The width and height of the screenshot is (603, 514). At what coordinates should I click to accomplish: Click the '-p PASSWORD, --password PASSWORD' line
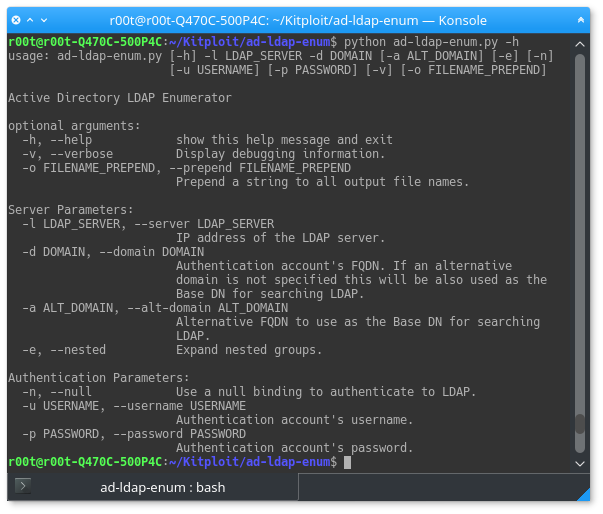pyautogui.click(x=134, y=434)
